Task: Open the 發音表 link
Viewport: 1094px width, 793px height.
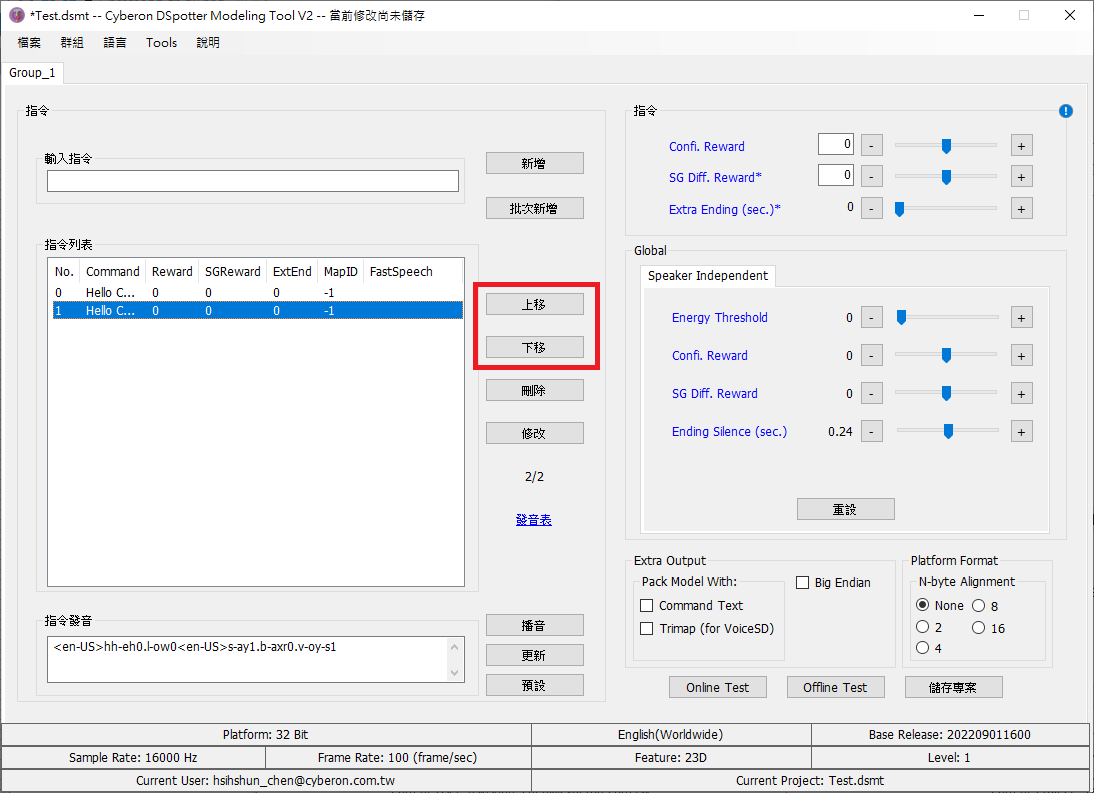Action: (534, 520)
